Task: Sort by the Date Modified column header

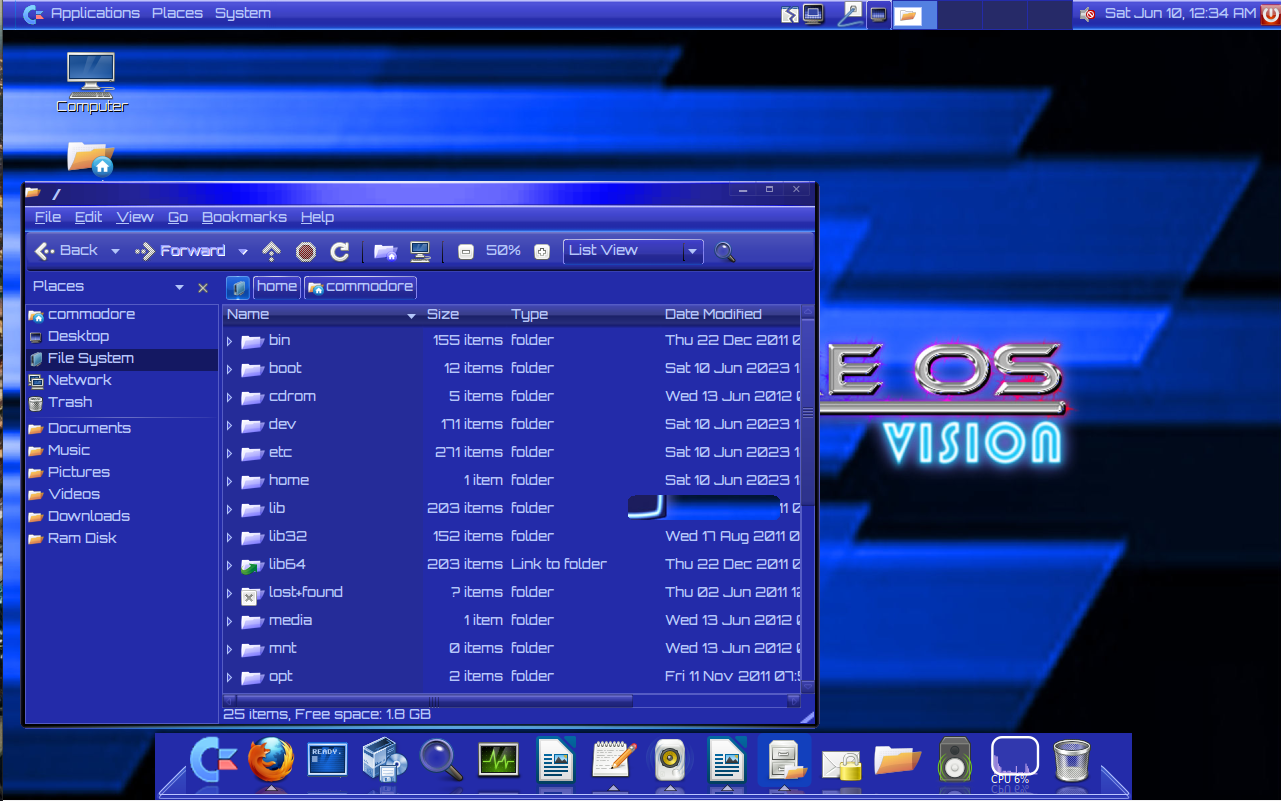Action: [x=732, y=314]
